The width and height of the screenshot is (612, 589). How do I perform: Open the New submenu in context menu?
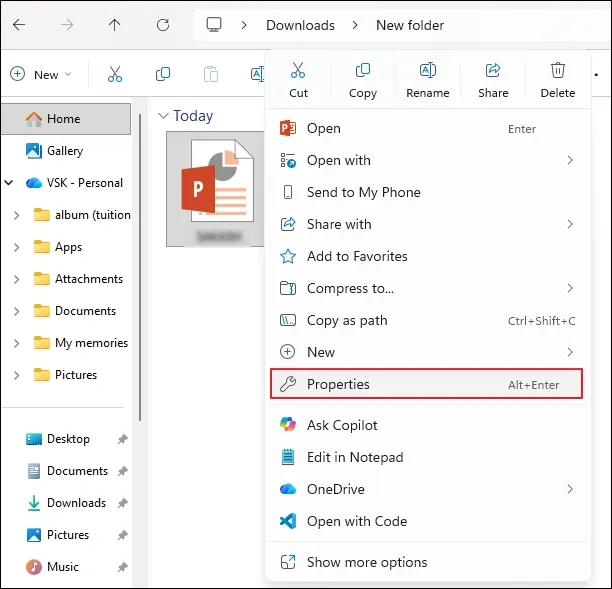(427, 352)
